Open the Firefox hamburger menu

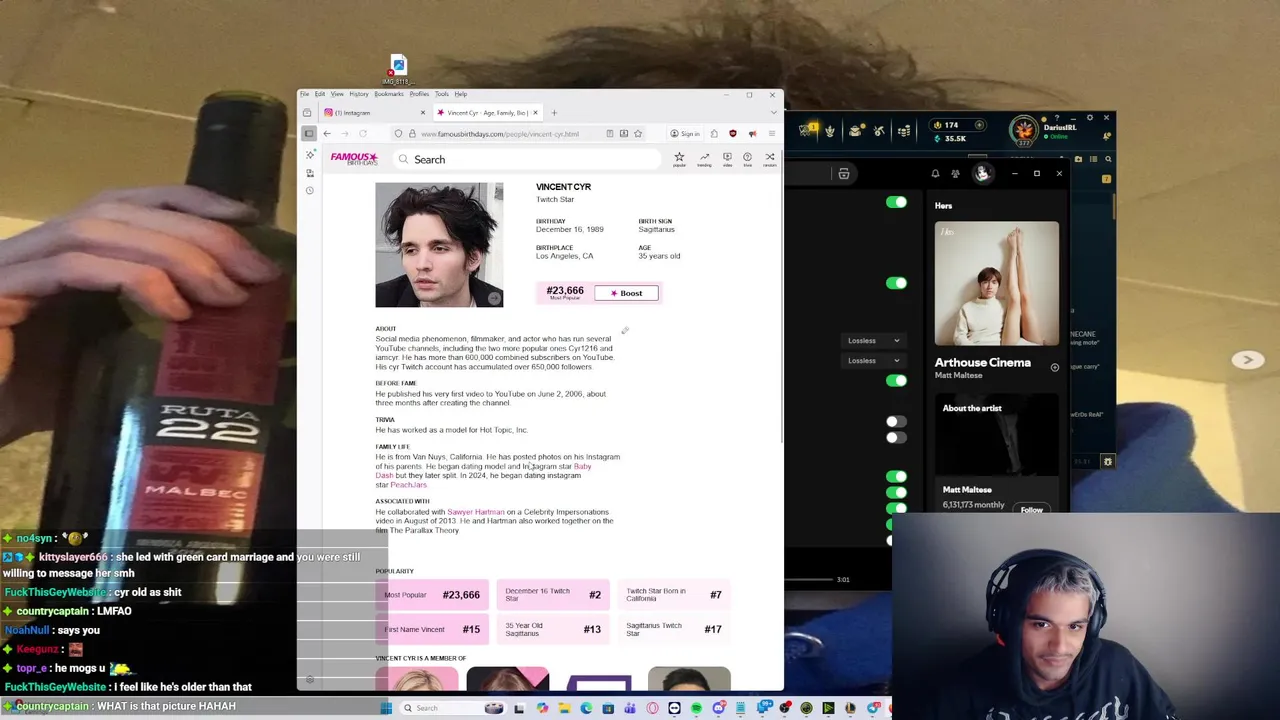click(x=771, y=133)
